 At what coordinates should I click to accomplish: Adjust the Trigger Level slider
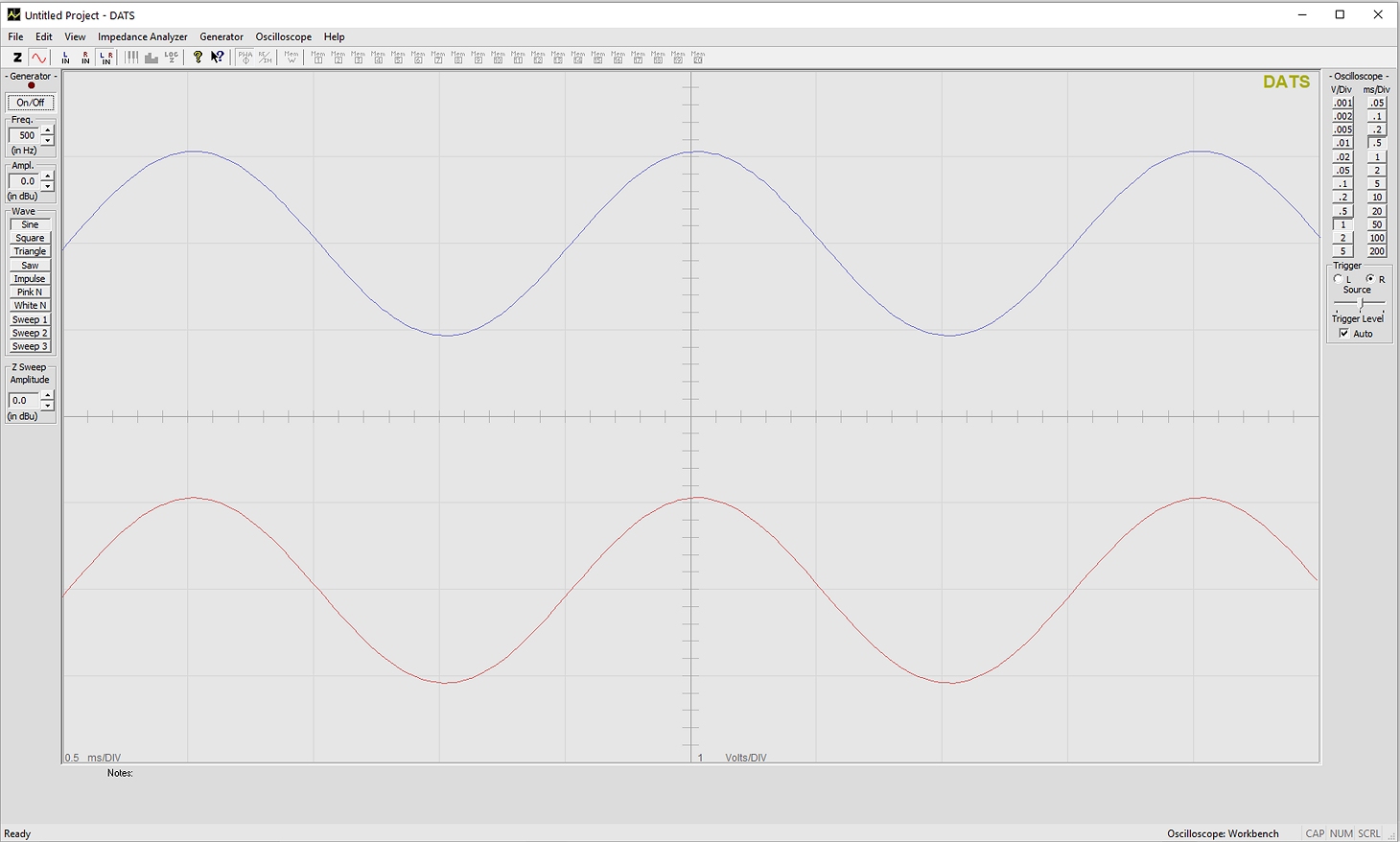click(x=1361, y=304)
